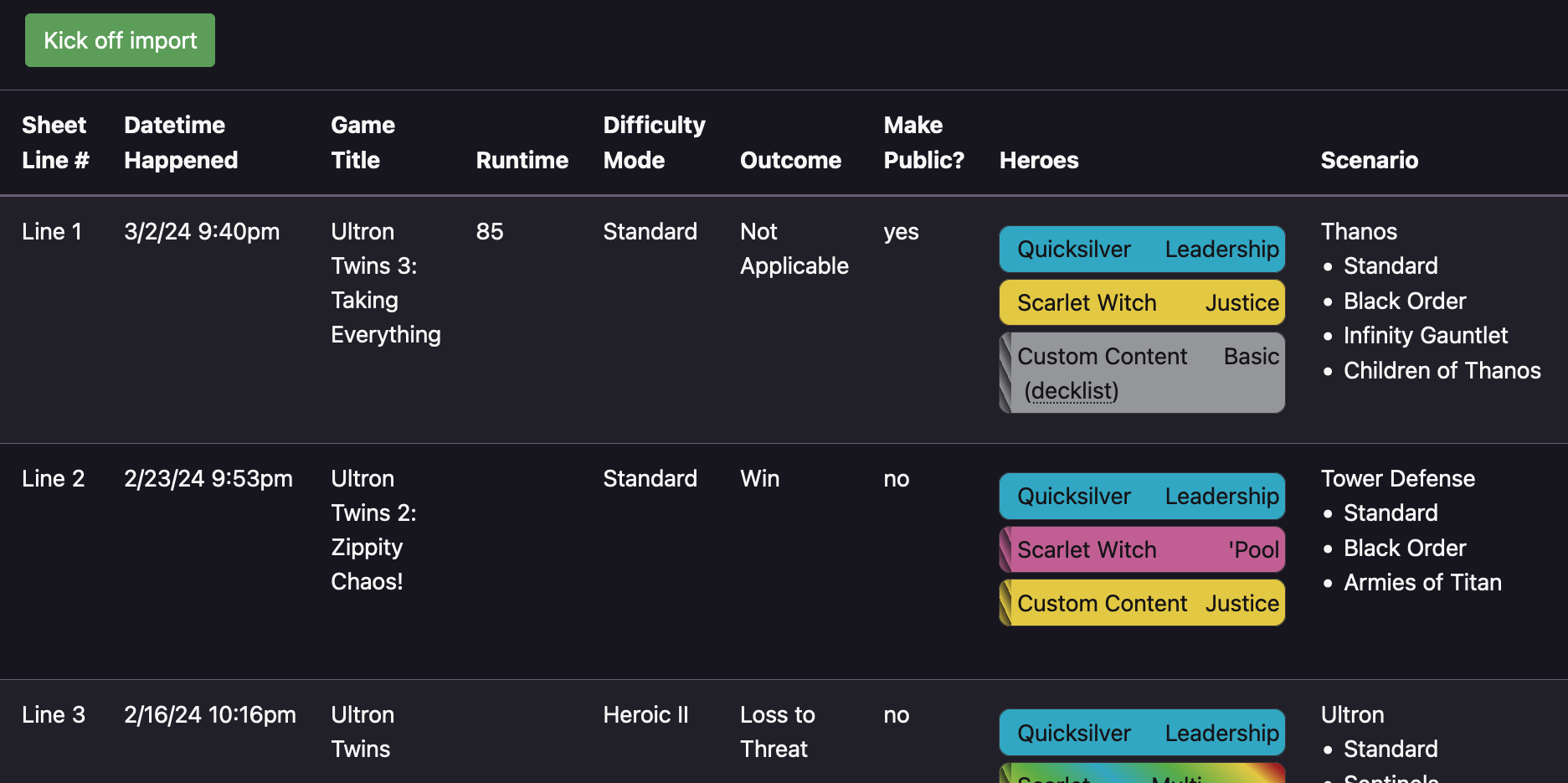The width and height of the screenshot is (1568, 783).
Task: Select the Quicksilver Leadership hero badge on Line 1
Action: click(1141, 249)
